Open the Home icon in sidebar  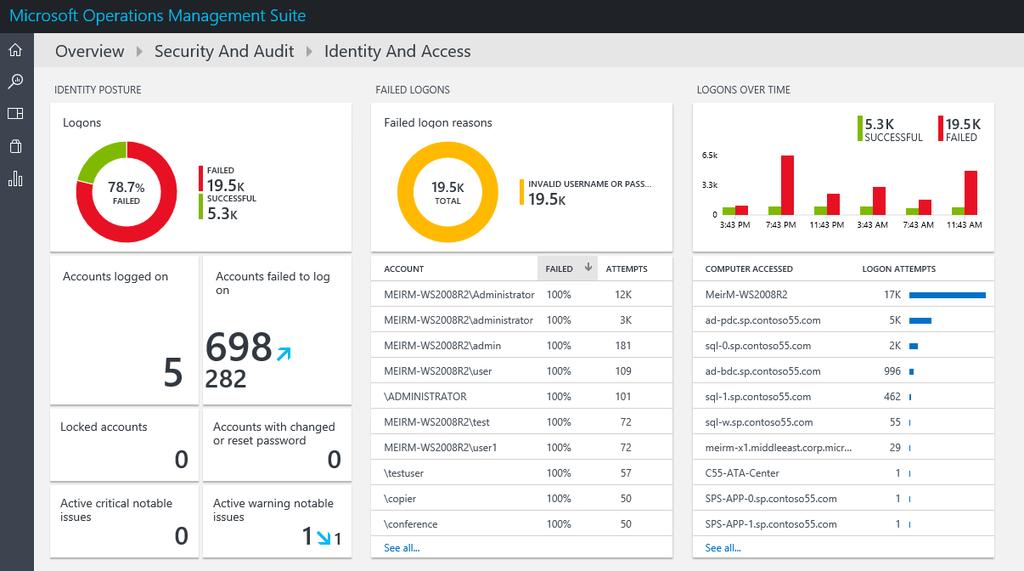pyautogui.click(x=15, y=50)
